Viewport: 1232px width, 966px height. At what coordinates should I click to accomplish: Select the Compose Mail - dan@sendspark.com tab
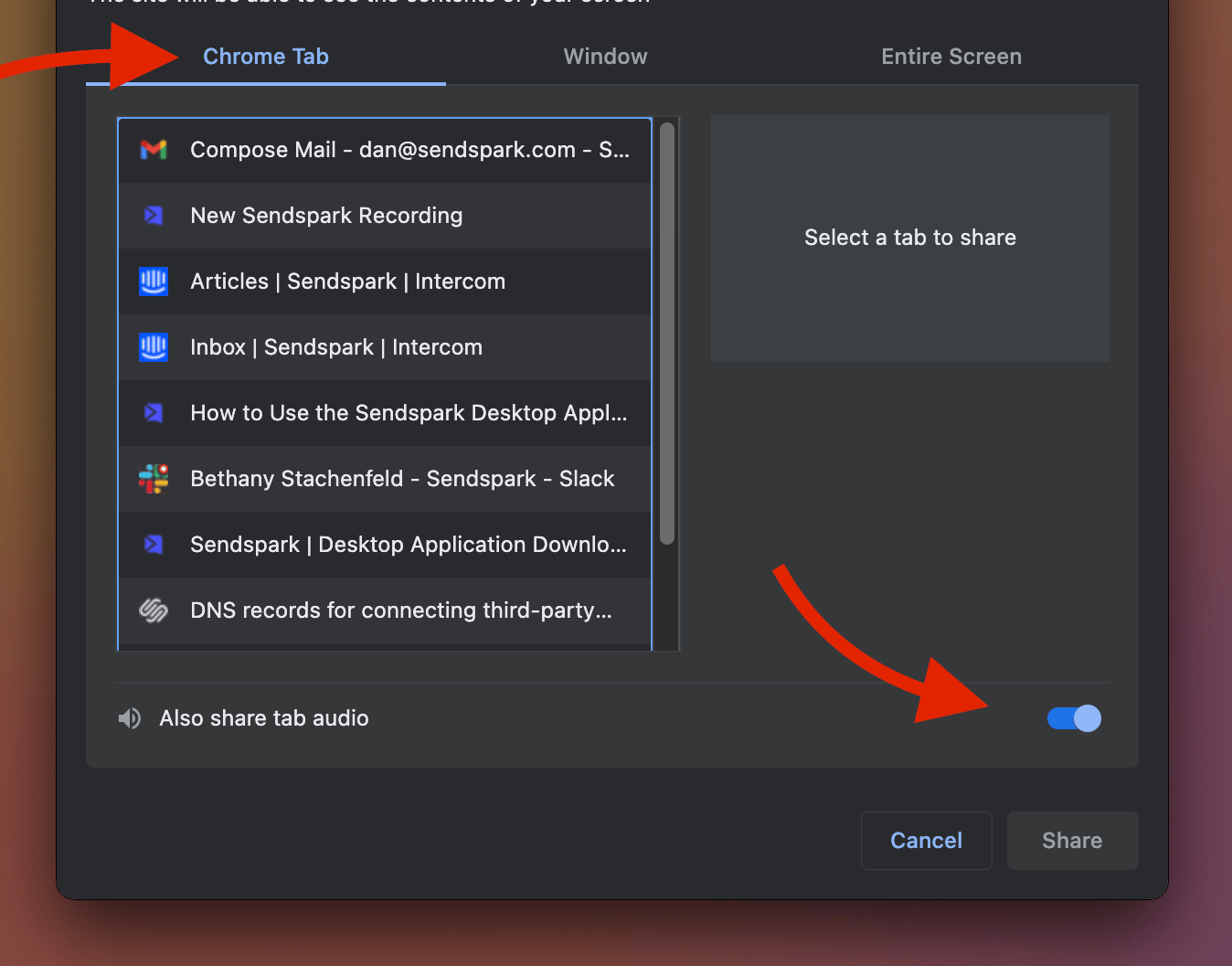(385, 150)
